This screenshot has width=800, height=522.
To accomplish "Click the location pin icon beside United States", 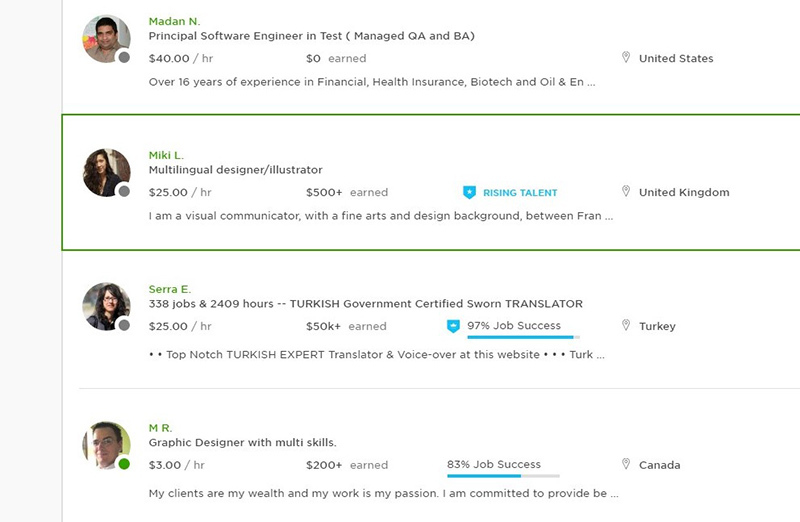I will (x=626, y=58).
